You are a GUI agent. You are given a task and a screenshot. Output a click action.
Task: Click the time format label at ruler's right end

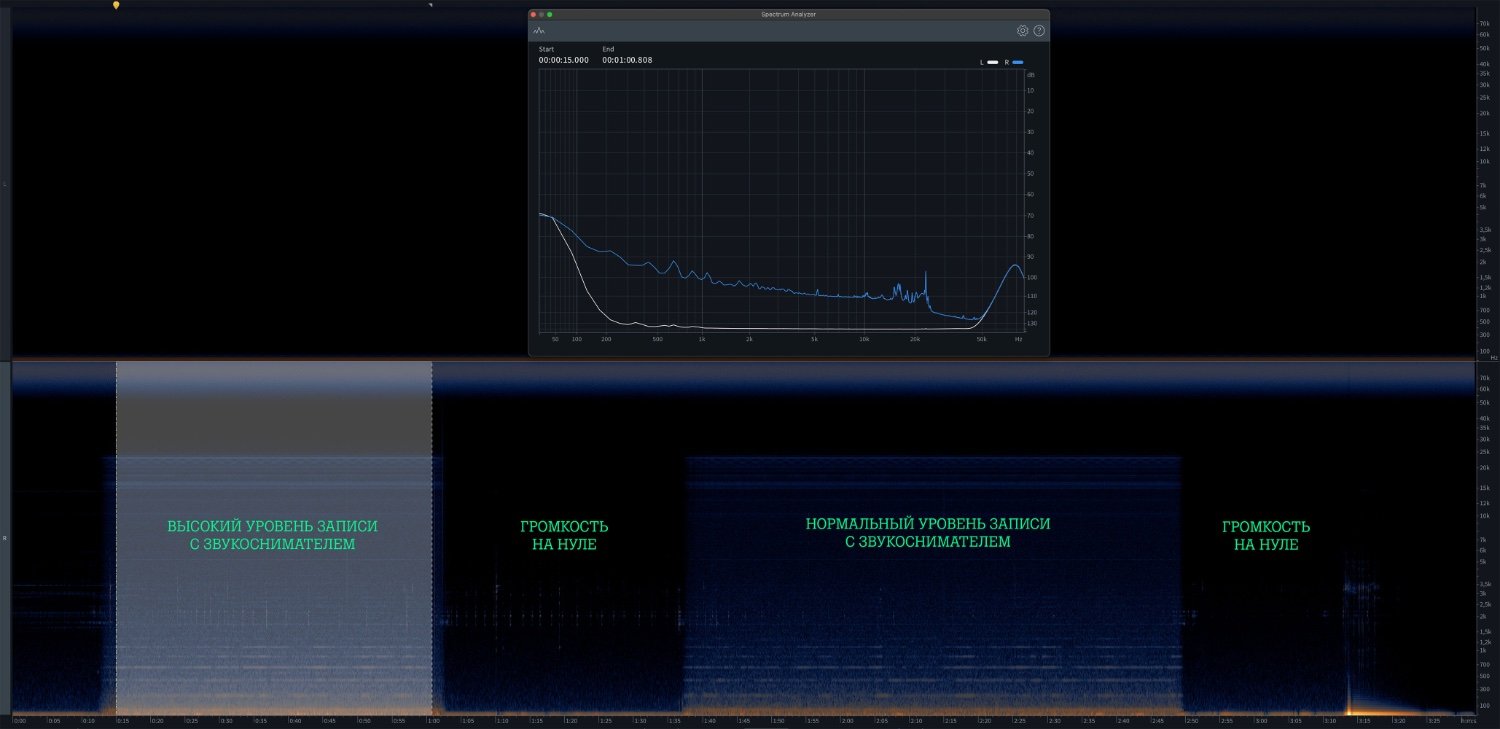click(x=1468, y=720)
